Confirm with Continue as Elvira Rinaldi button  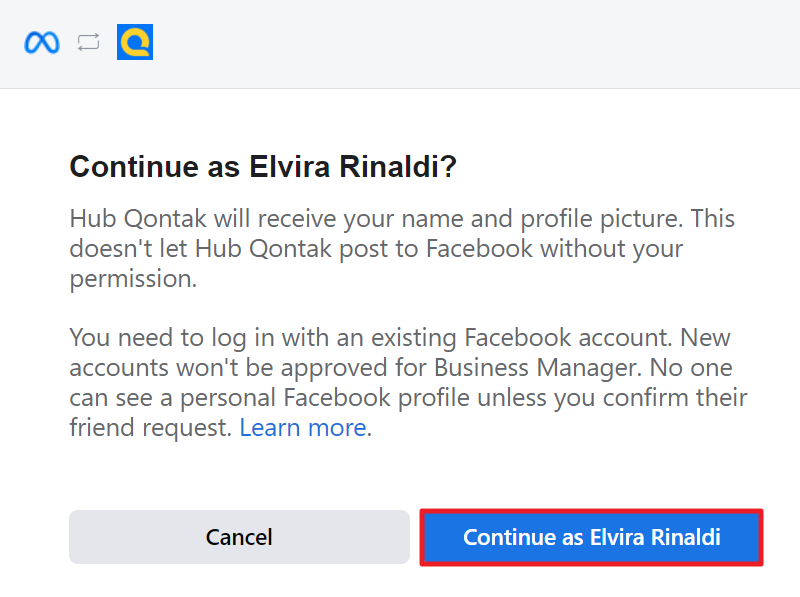pyautogui.click(x=591, y=537)
